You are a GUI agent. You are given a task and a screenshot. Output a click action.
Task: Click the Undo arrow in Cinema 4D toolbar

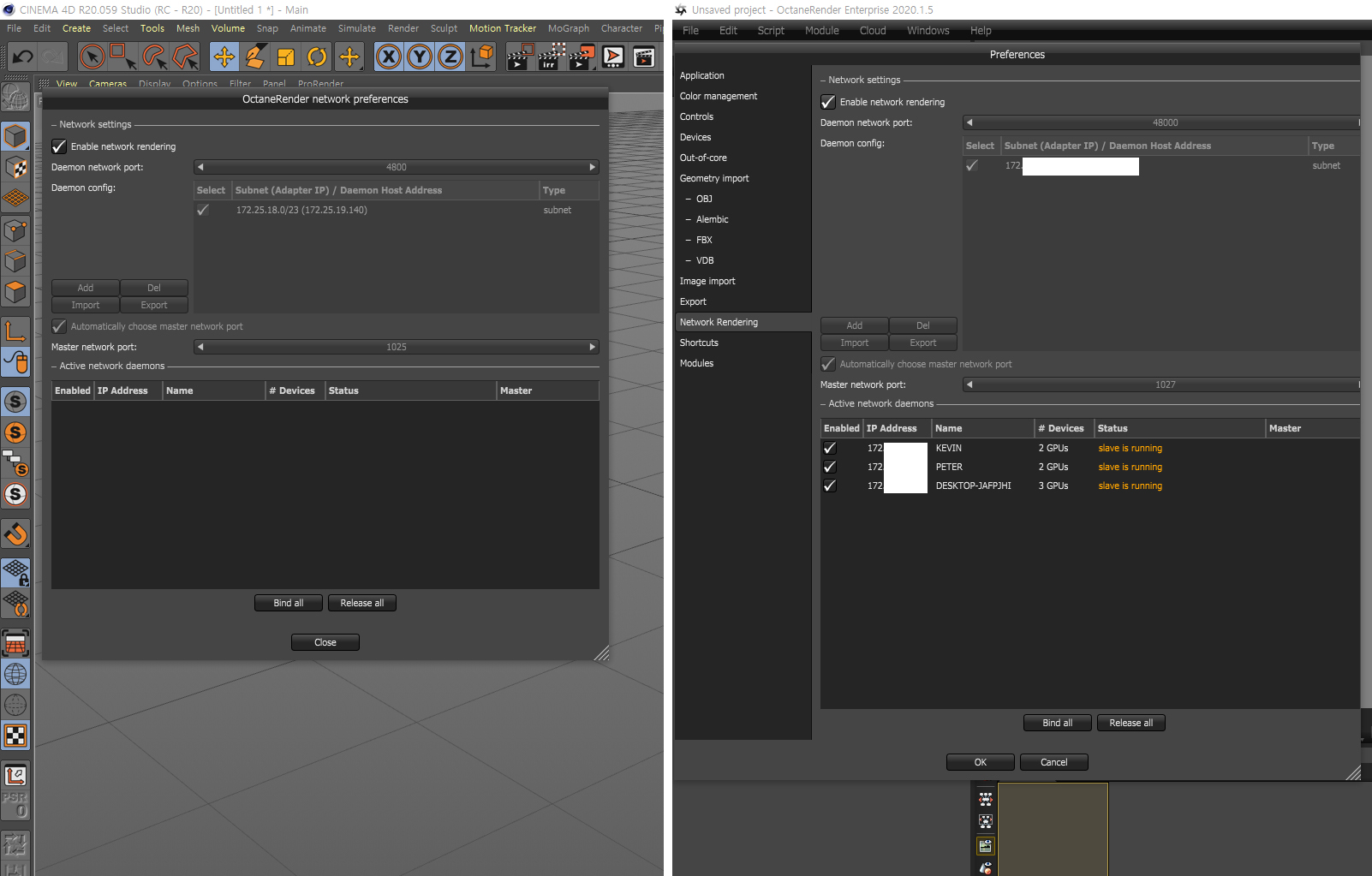pyautogui.click(x=22, y=57)
